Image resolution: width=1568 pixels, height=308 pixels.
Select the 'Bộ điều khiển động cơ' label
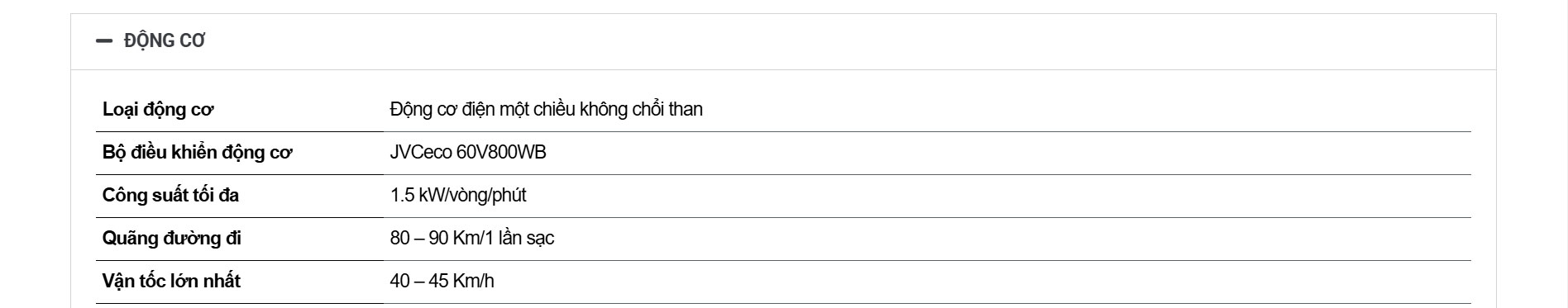198,153
